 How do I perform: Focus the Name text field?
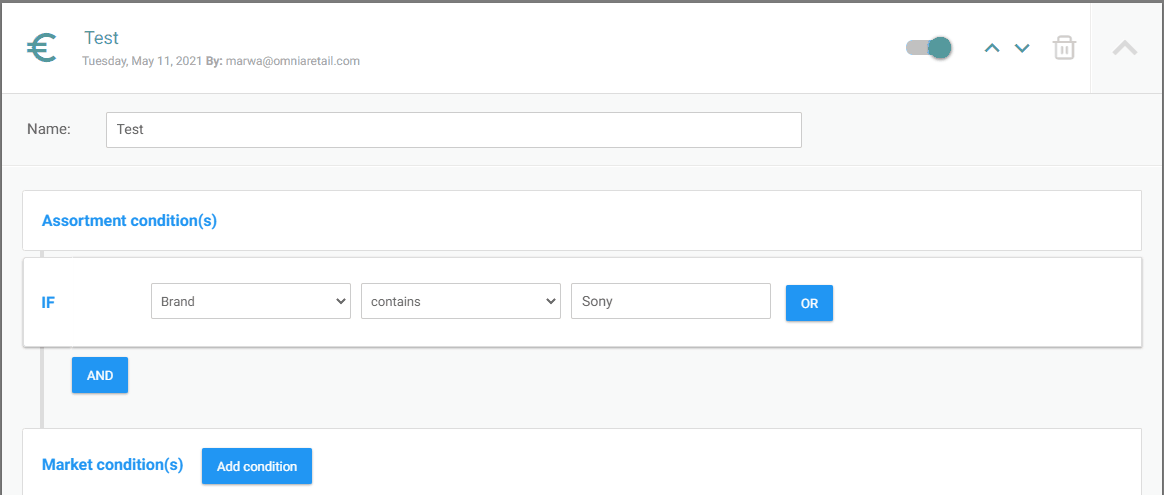tap(454, 130)
